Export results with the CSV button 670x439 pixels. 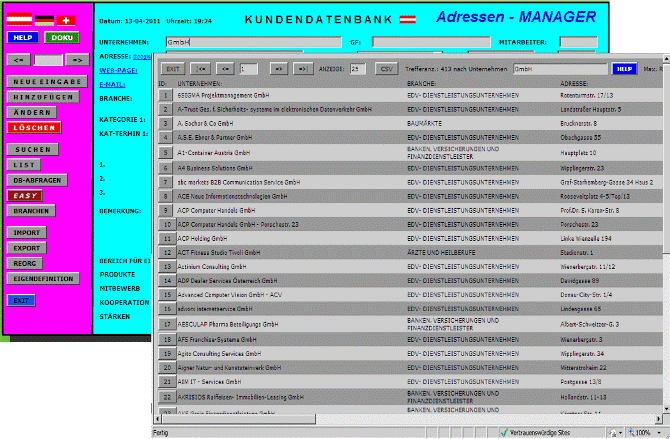(387, 69)
